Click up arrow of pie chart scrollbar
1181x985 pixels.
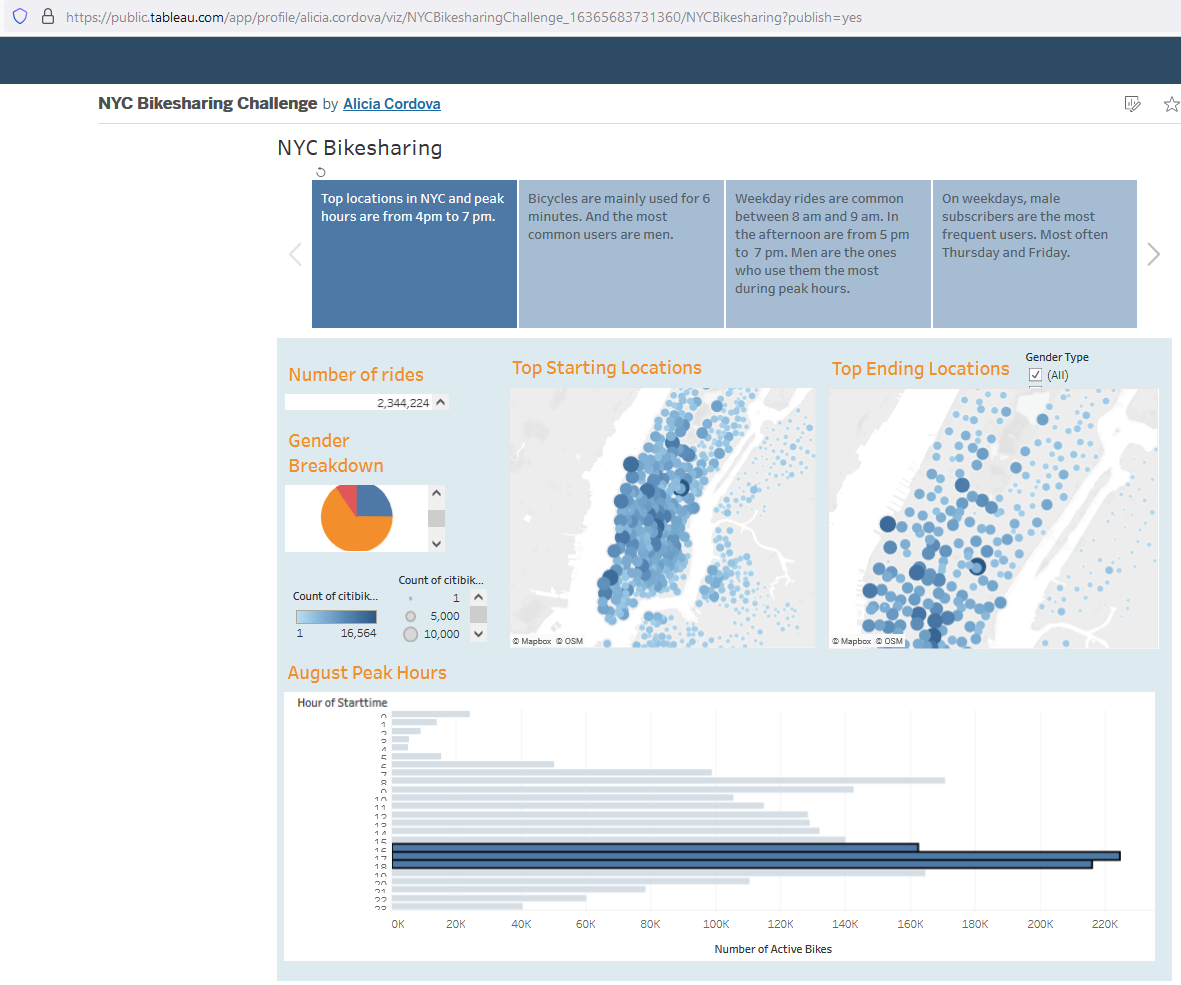pyautogui.click(x=436, y=494)
